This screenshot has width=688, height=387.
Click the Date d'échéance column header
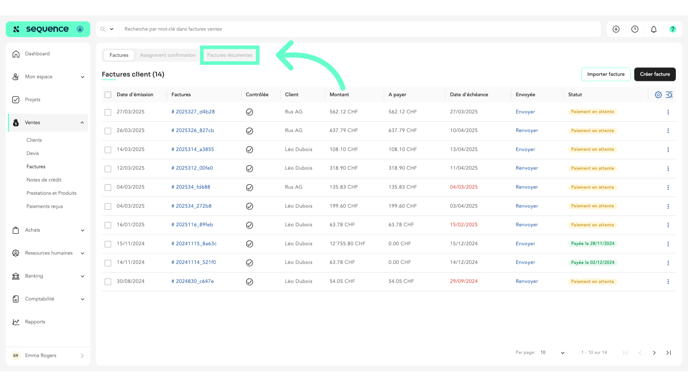click(x=469, y=95)
